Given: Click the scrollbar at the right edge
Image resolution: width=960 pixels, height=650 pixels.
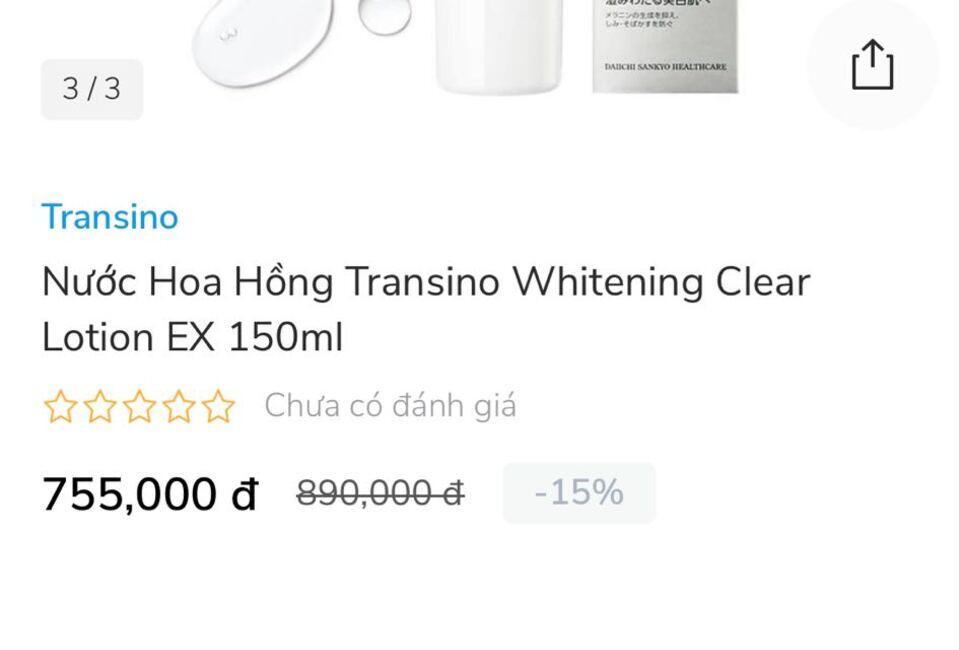Looking at the screenshot, I should (958, 325).
